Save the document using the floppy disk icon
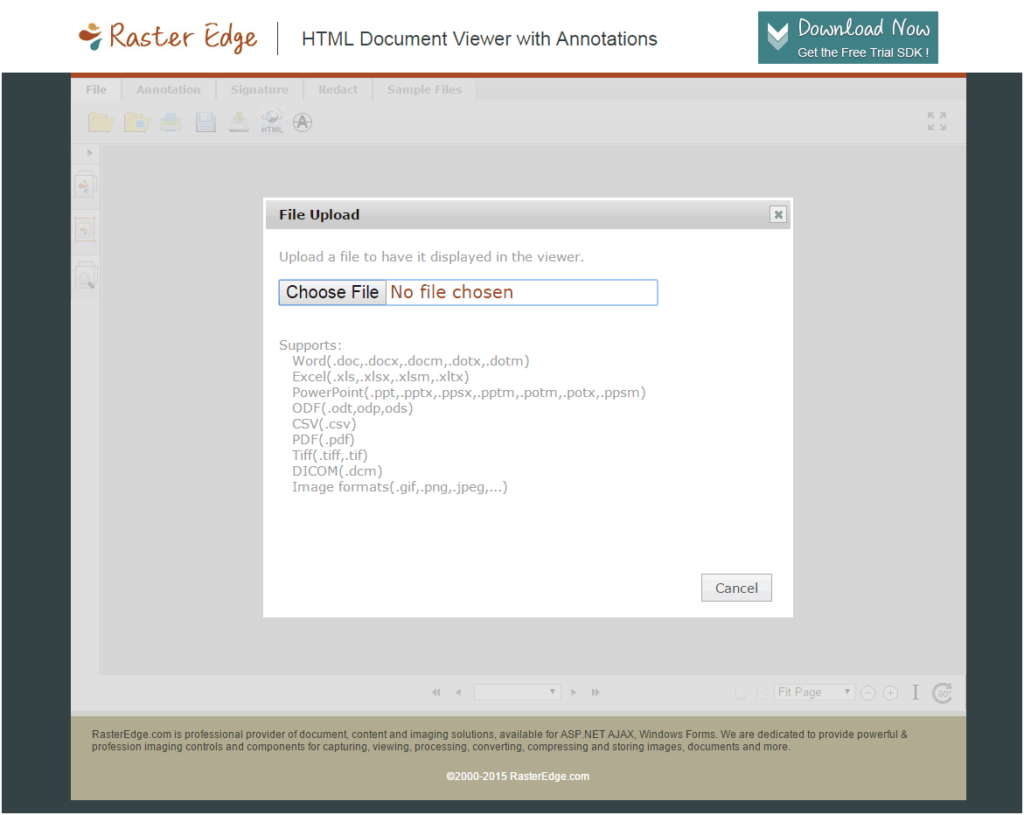The width and height of the screenshot is (1024, 815). tap(205, 121)
